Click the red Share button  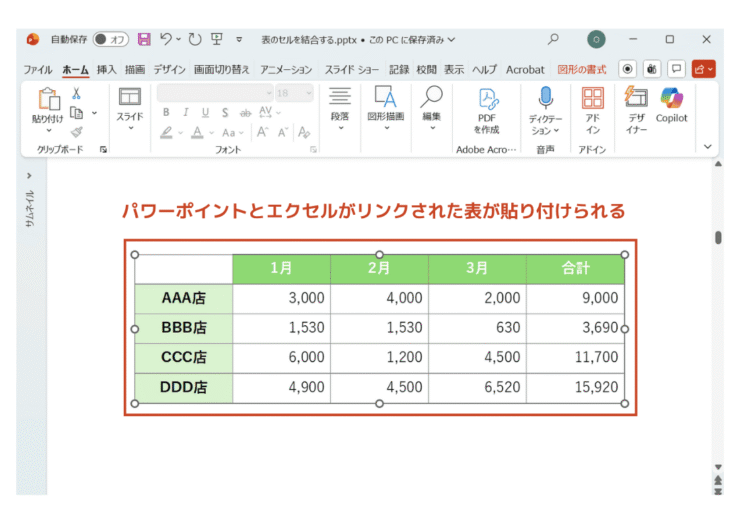click(x=703, y=69)
